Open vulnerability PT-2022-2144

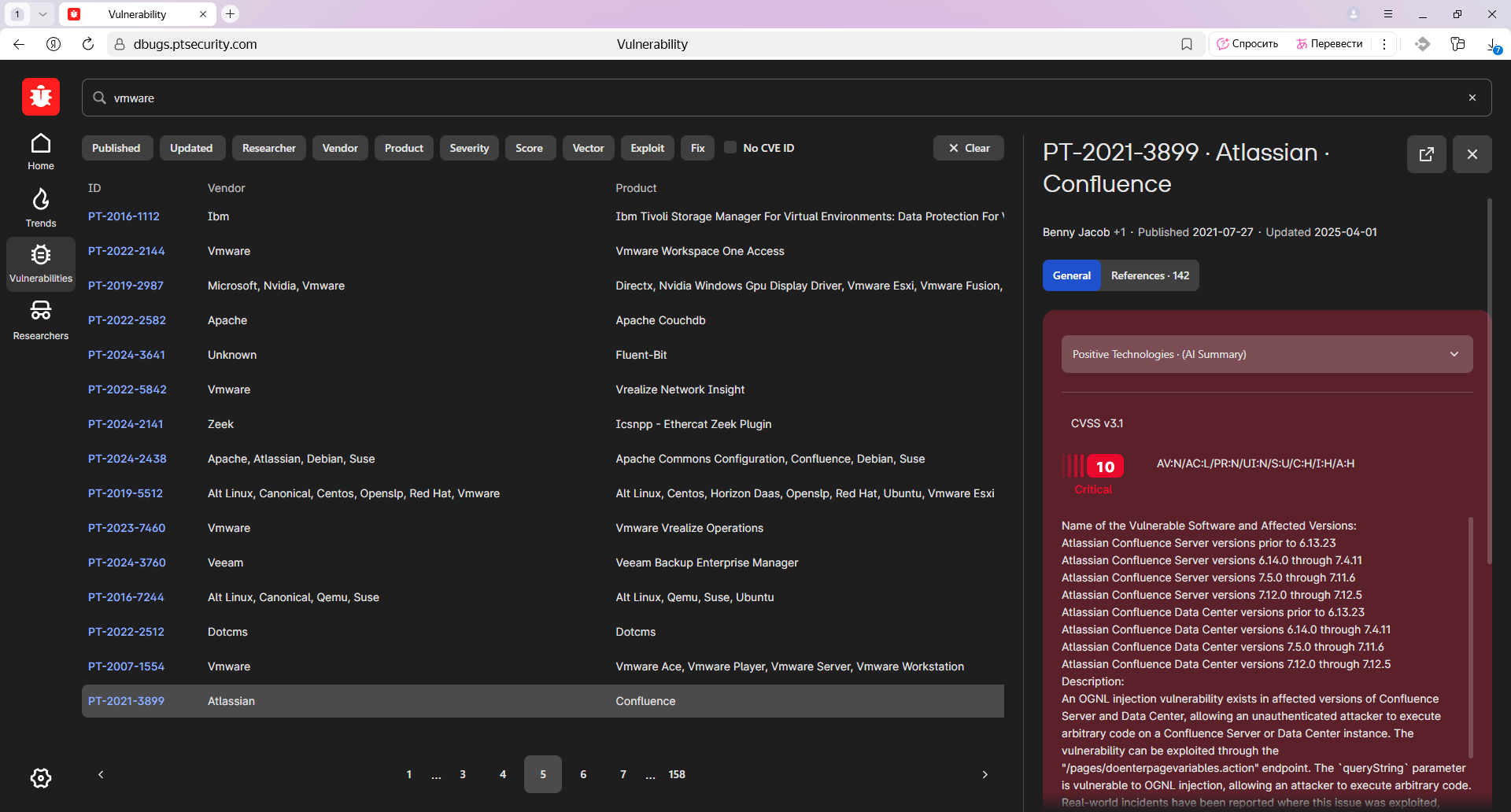126,251
